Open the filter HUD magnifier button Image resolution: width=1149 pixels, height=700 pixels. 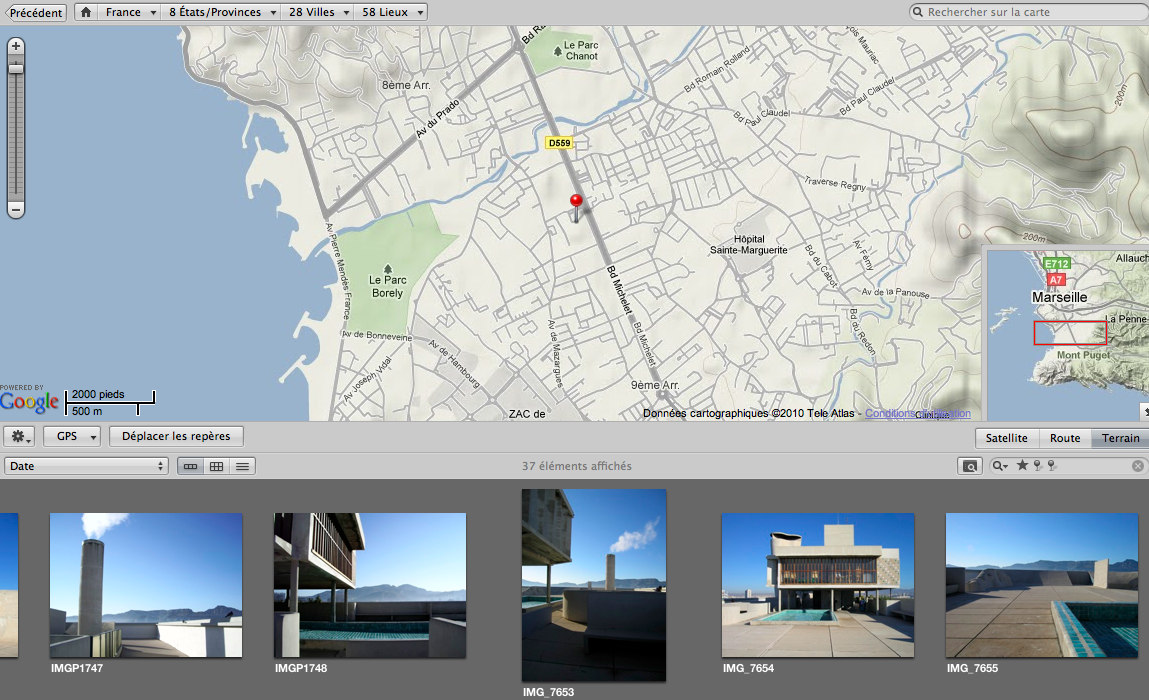(968, 466)
